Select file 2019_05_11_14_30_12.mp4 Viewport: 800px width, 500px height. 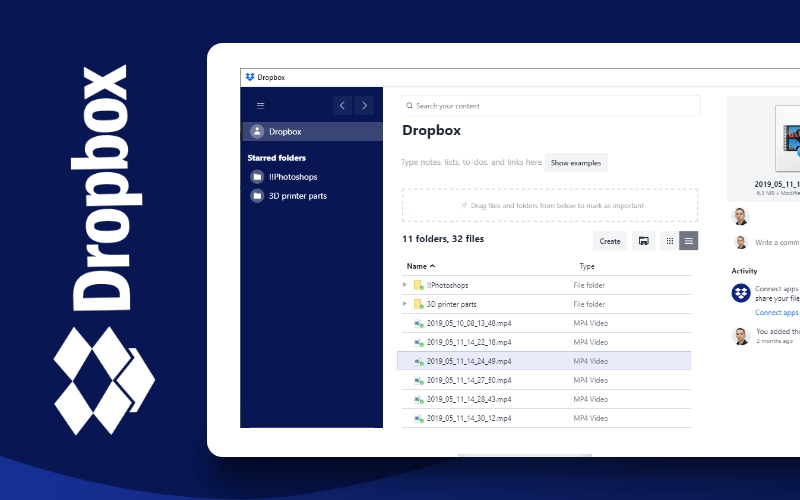point(544,418)
